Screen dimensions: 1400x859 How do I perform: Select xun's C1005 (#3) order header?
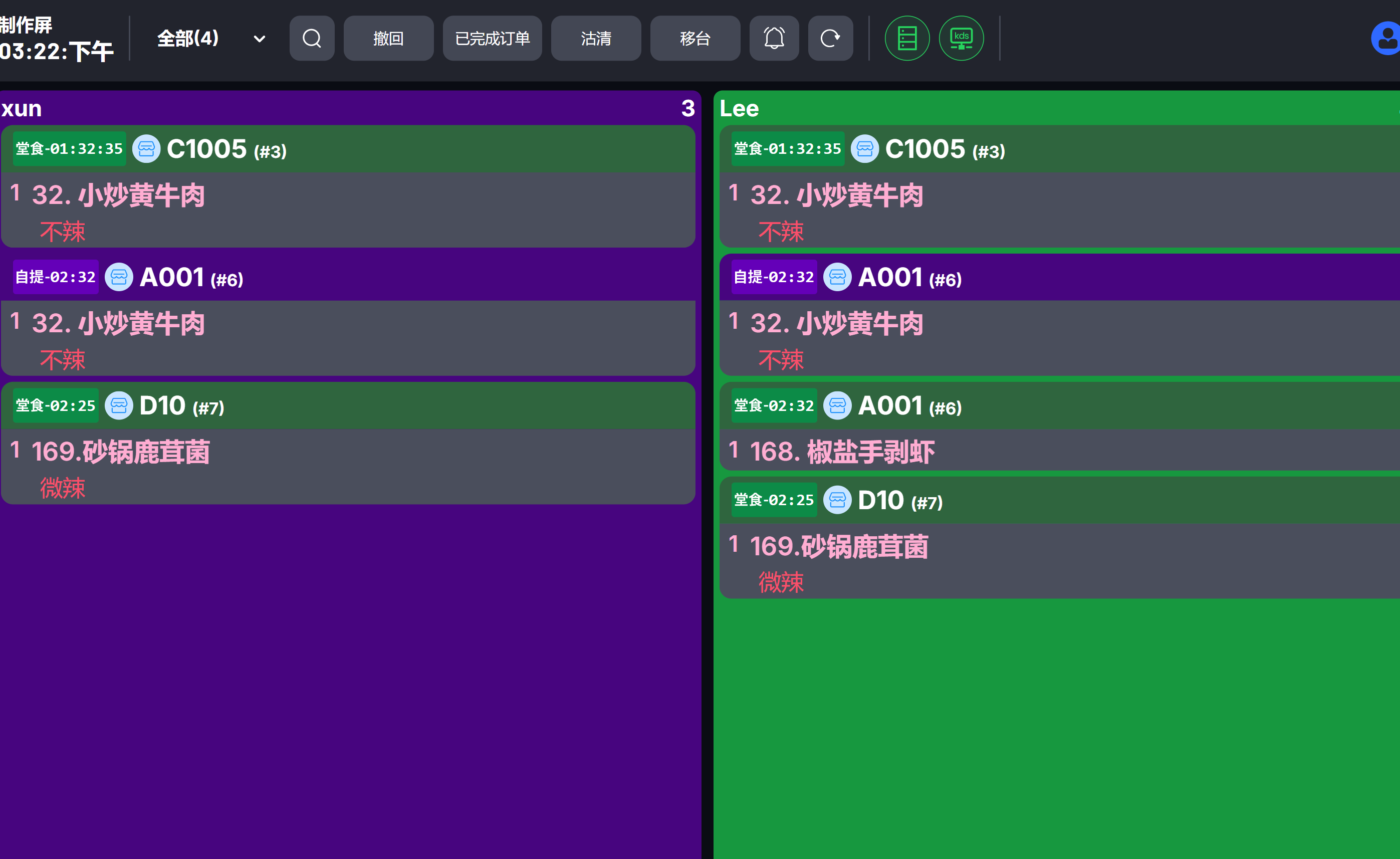point(348,149)
